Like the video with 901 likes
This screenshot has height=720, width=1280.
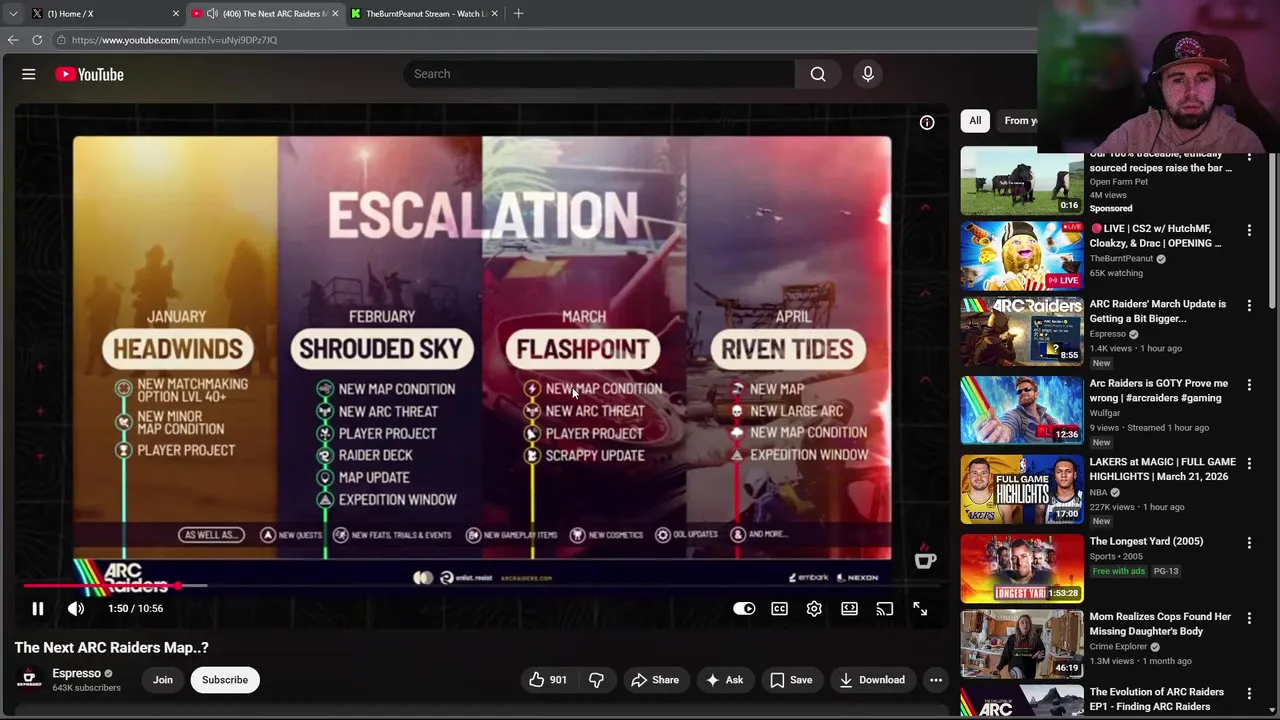548,680
